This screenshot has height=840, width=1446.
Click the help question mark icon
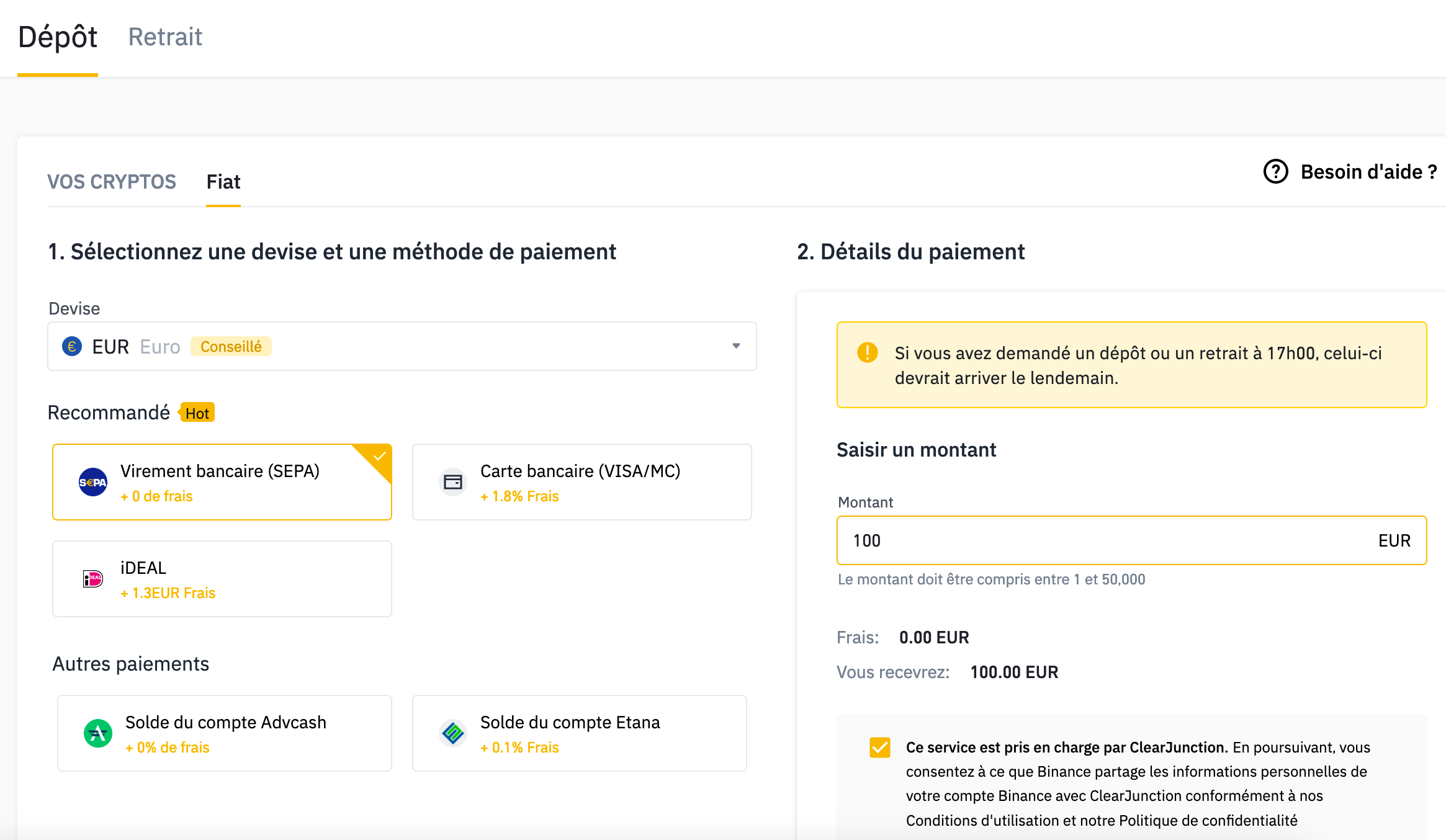1276,172
